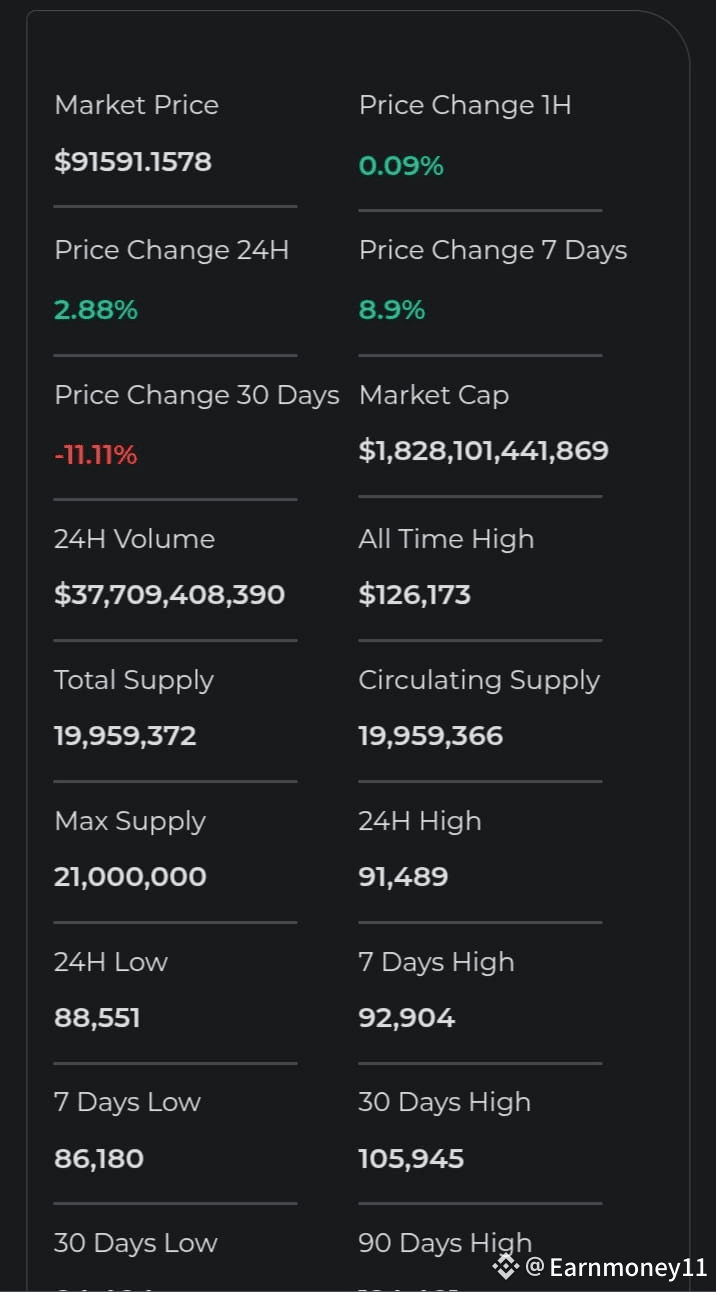Click the 30 Days Low label
This screenshot has height=1292, width=716.
click(x=136, y=1243)
